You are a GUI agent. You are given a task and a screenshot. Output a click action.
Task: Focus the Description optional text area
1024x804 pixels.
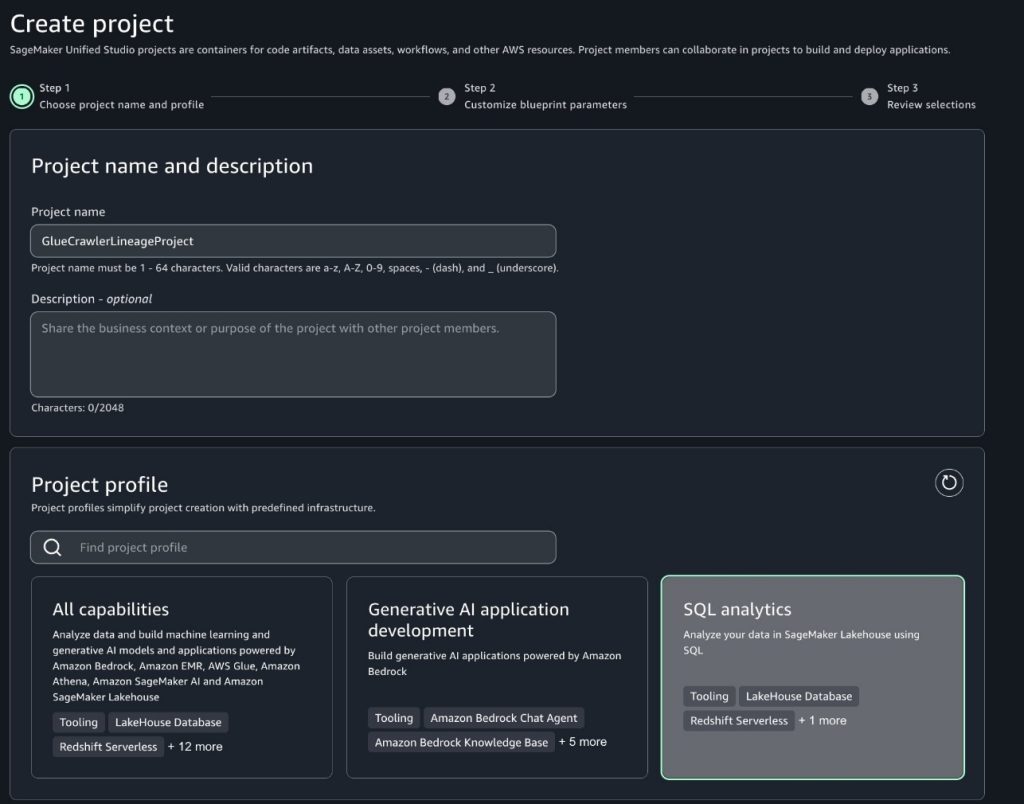click(293, 354)
